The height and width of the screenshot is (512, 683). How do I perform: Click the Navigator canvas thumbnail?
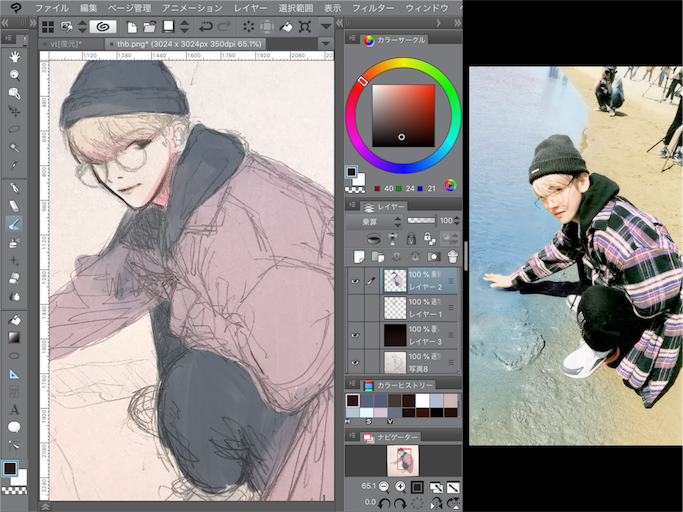403,461
